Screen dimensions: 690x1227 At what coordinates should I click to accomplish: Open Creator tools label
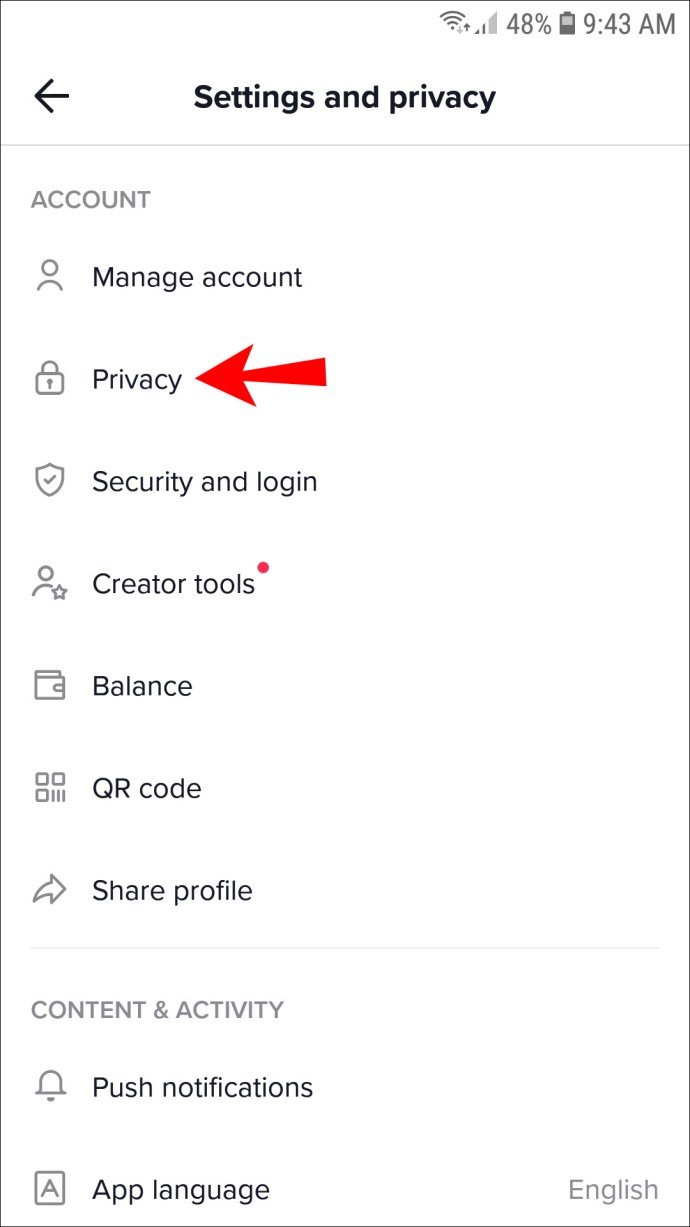(x=173, y=584)
